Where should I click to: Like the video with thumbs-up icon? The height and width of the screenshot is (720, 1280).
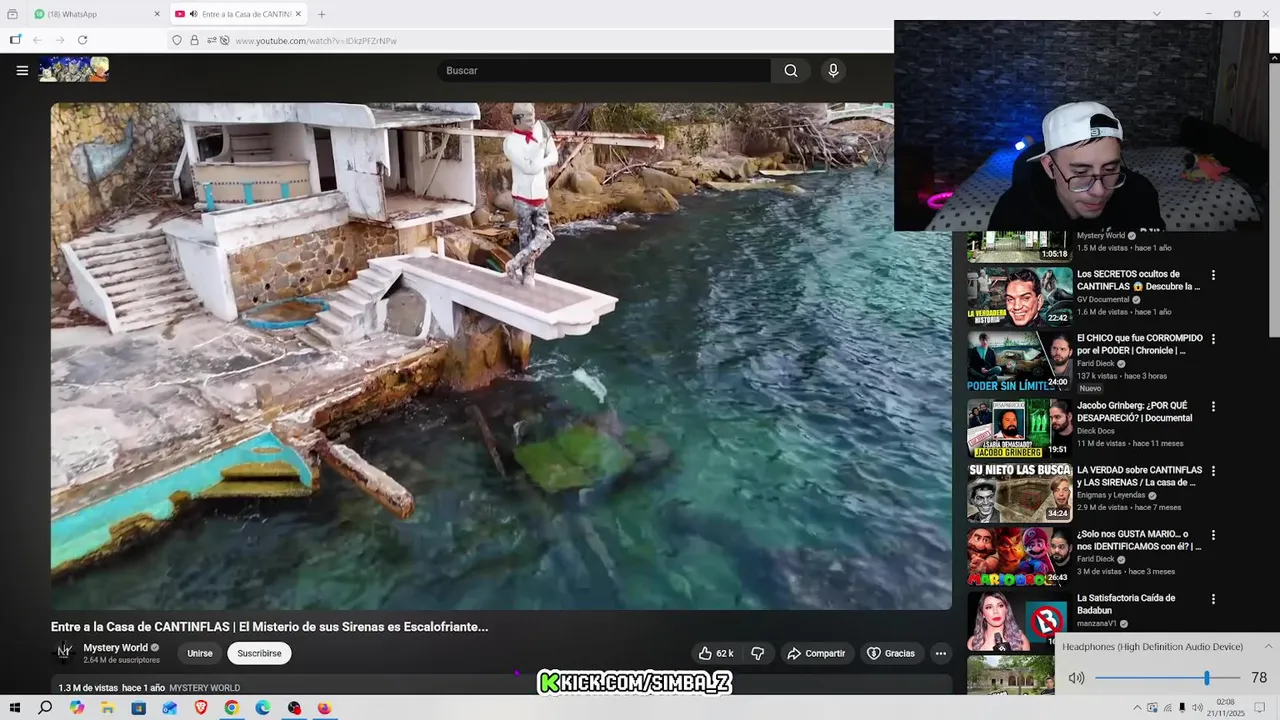pyautogui.click(x=716, y=653)
